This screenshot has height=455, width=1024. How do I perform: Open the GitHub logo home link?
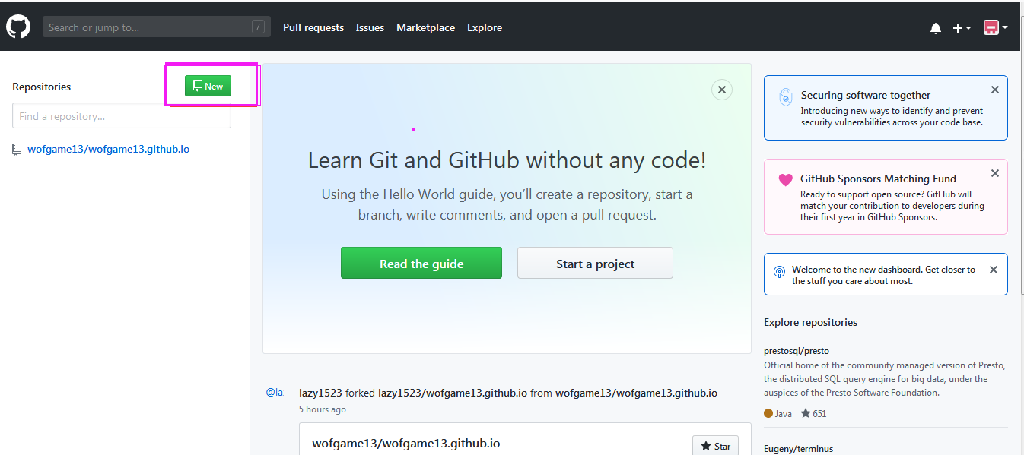18,27
